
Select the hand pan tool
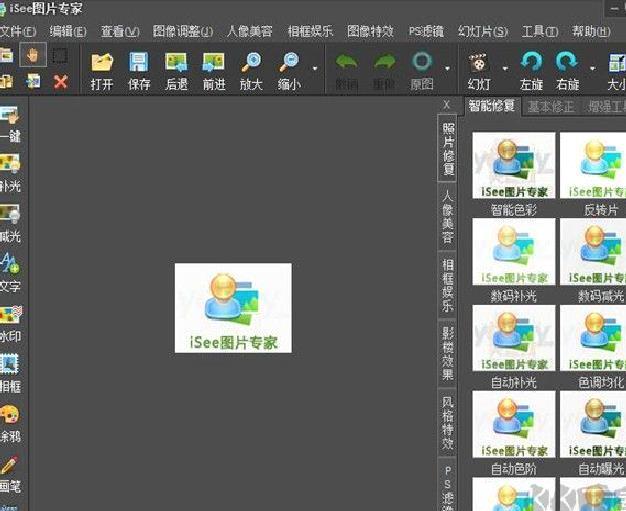(33, 55)
